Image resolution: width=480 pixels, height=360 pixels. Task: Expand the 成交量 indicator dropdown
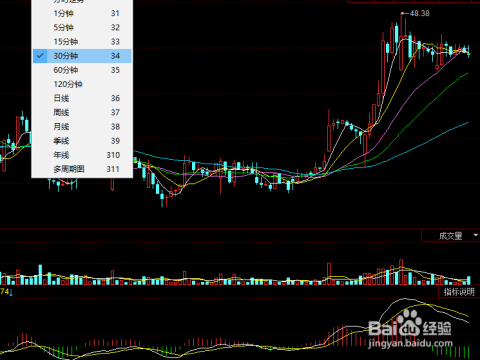tap(476, 235)
